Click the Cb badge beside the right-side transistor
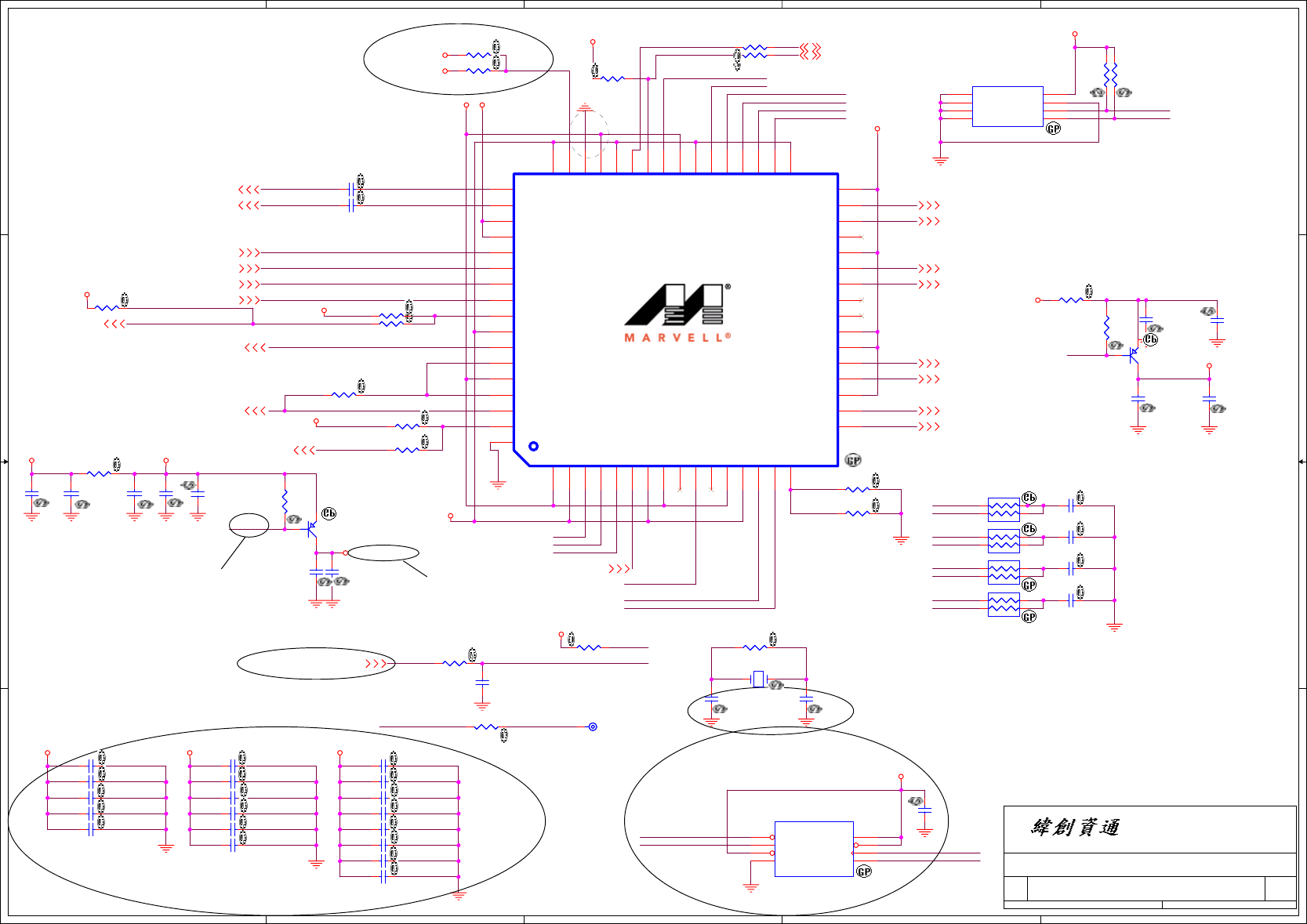Screen dimensions: 1307x924 [x=1150, y=339]
